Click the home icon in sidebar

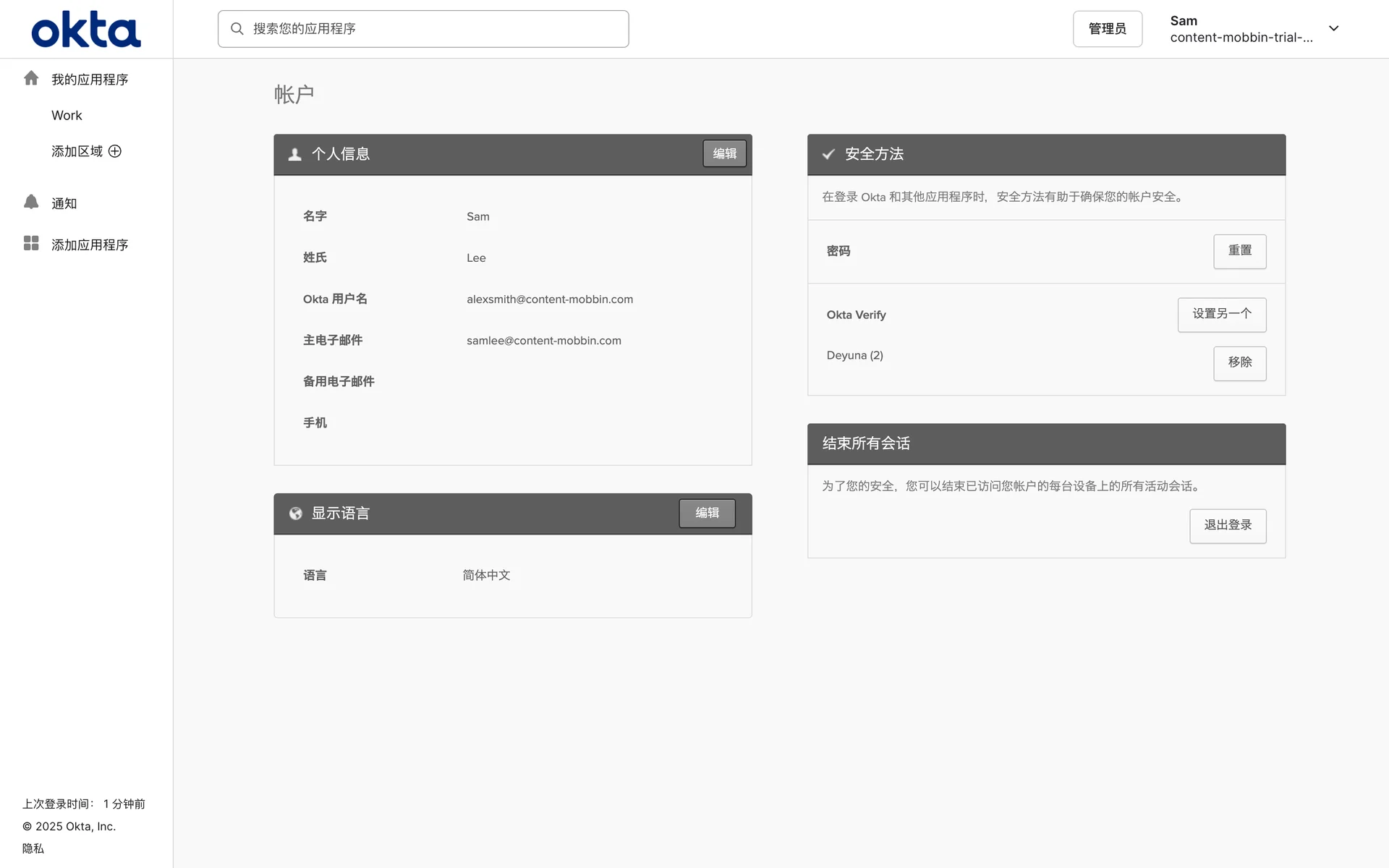(30, 78)
